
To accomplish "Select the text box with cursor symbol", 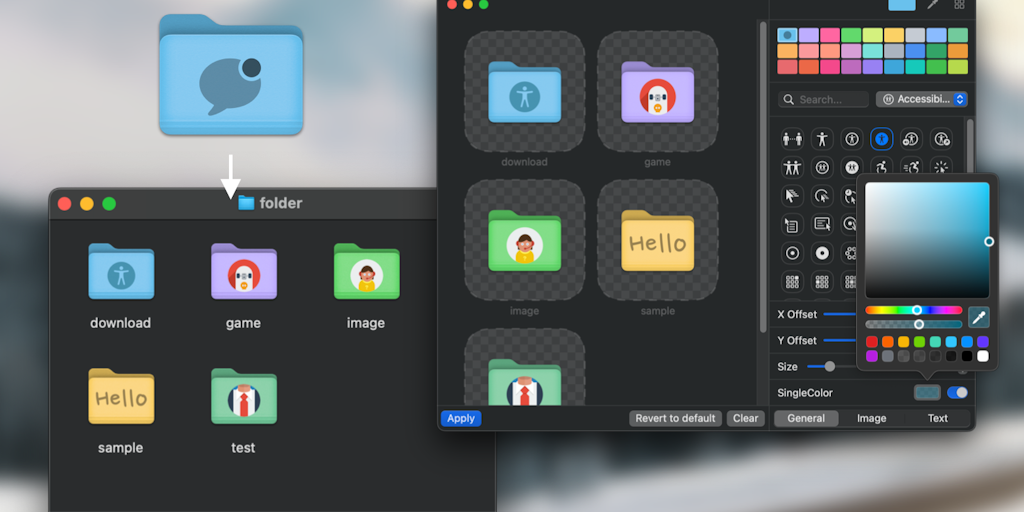I will (822, 225).
